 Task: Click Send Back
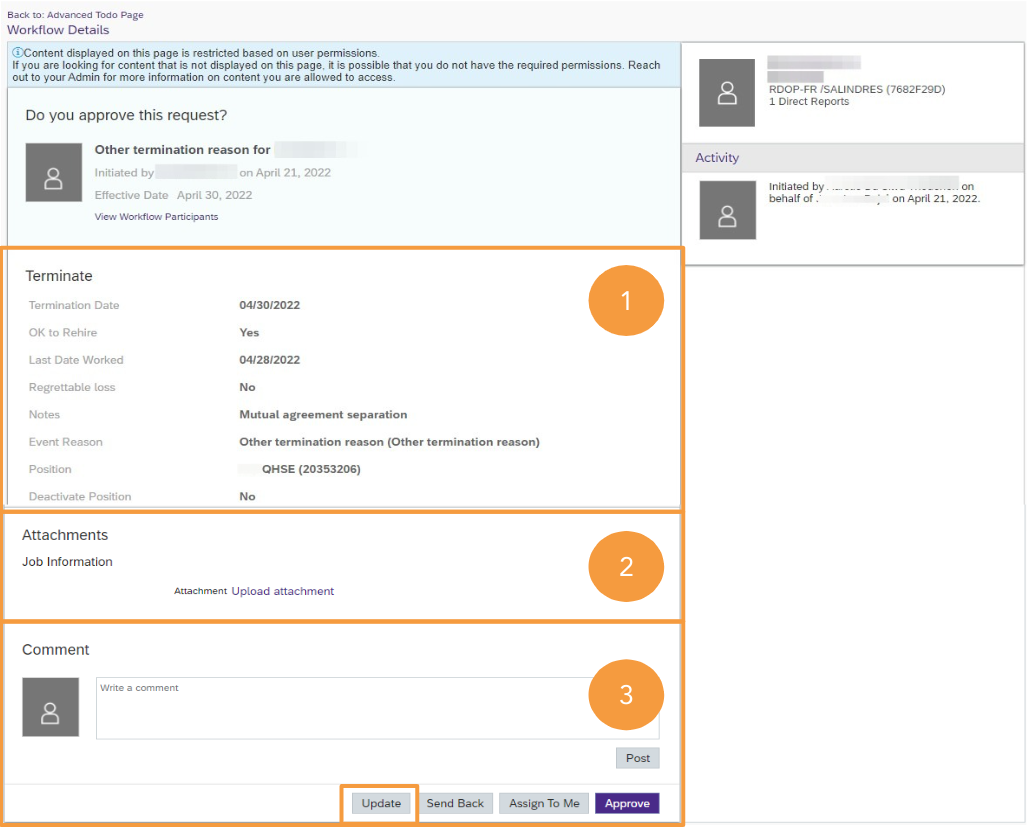point(456,803)
